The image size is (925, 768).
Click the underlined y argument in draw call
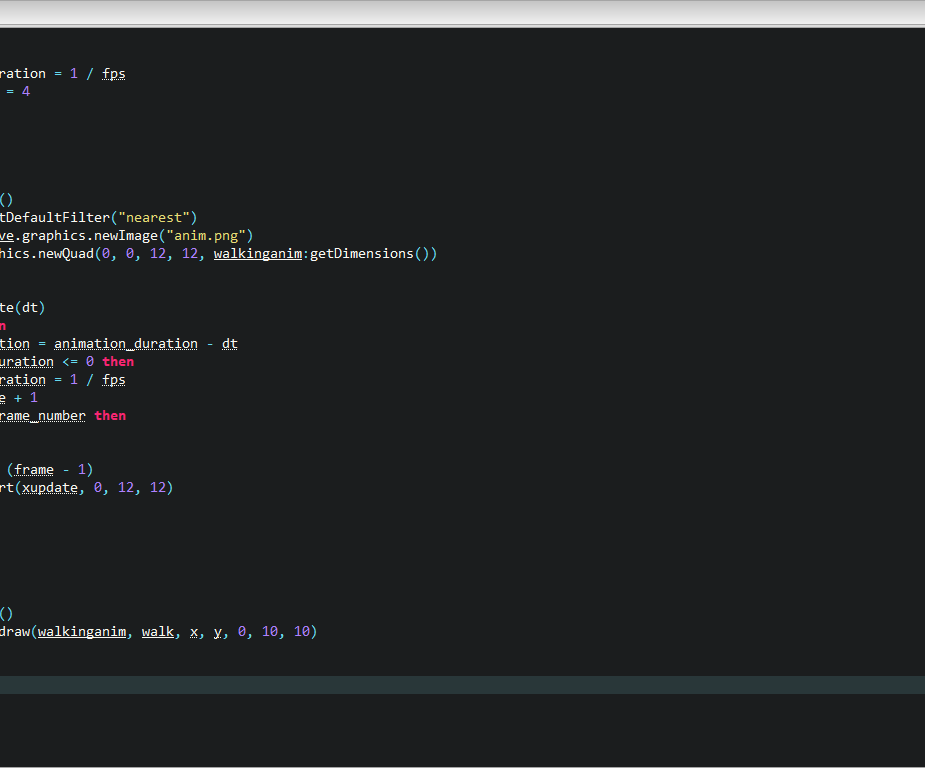tap(217, 631)
